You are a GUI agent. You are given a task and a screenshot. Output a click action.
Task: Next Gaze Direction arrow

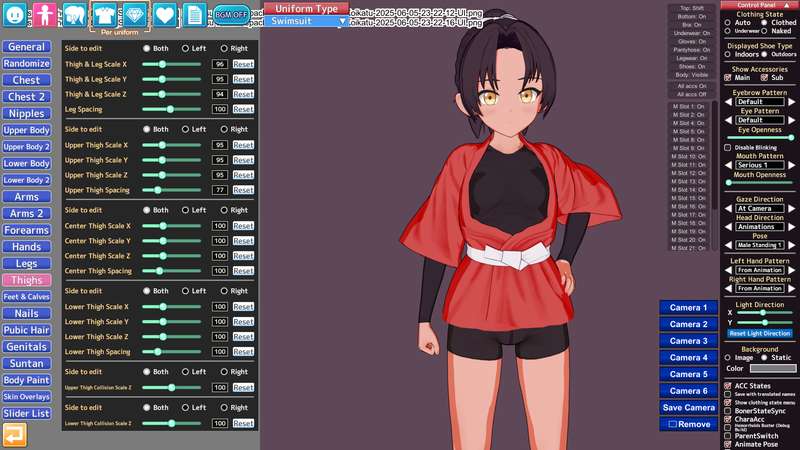(791, 208)
